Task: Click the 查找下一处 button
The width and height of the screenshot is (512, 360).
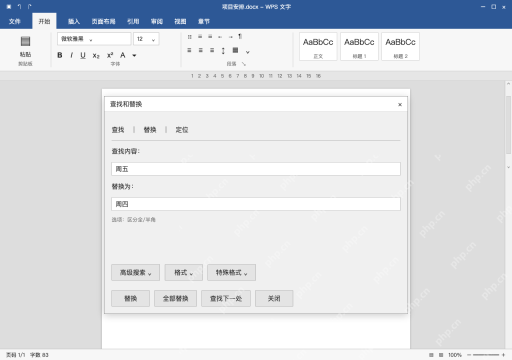Action: point(226,298)
